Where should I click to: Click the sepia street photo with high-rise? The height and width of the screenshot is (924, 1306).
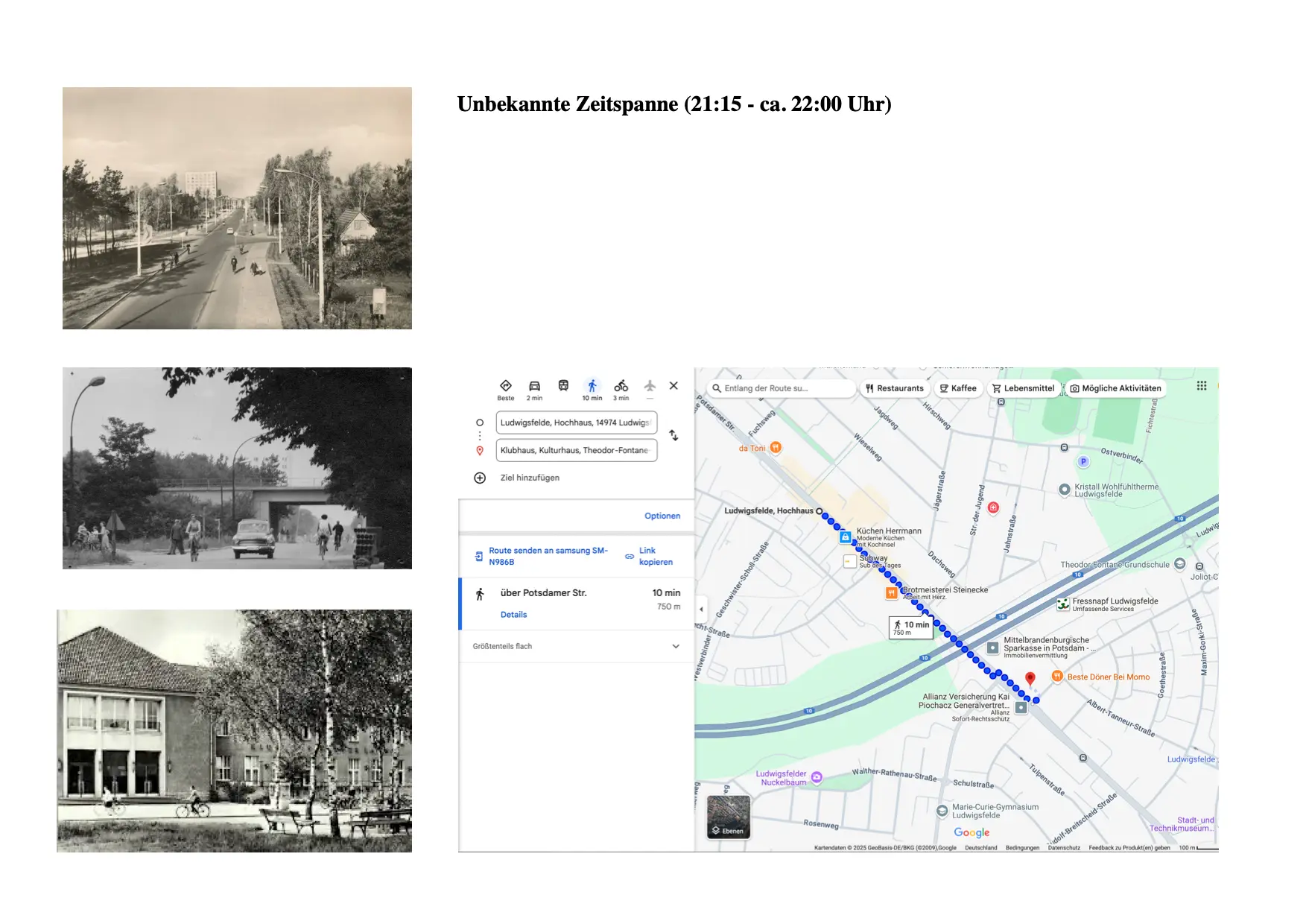pos(237,208)
